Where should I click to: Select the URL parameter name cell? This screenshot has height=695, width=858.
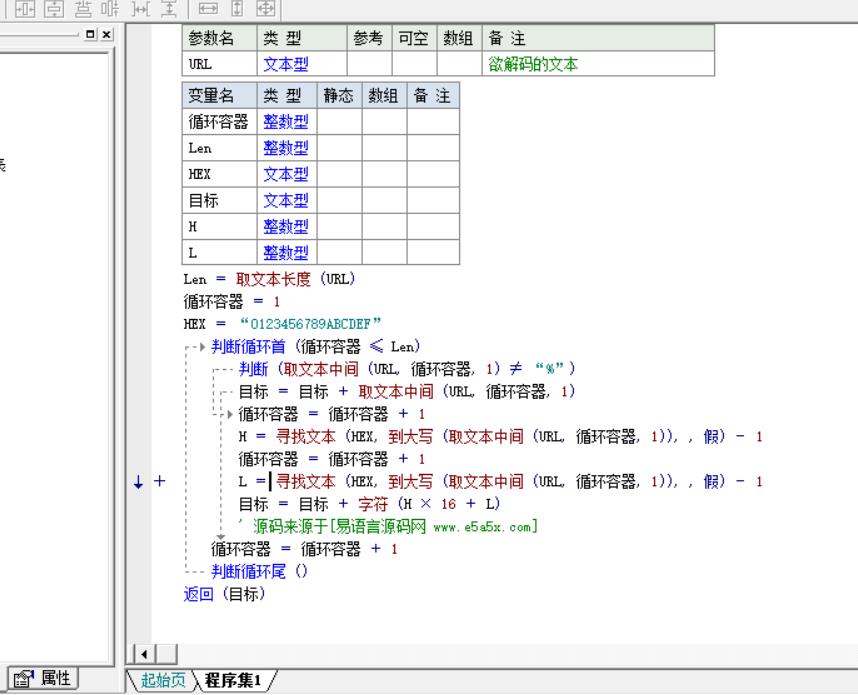click(219, 63)
